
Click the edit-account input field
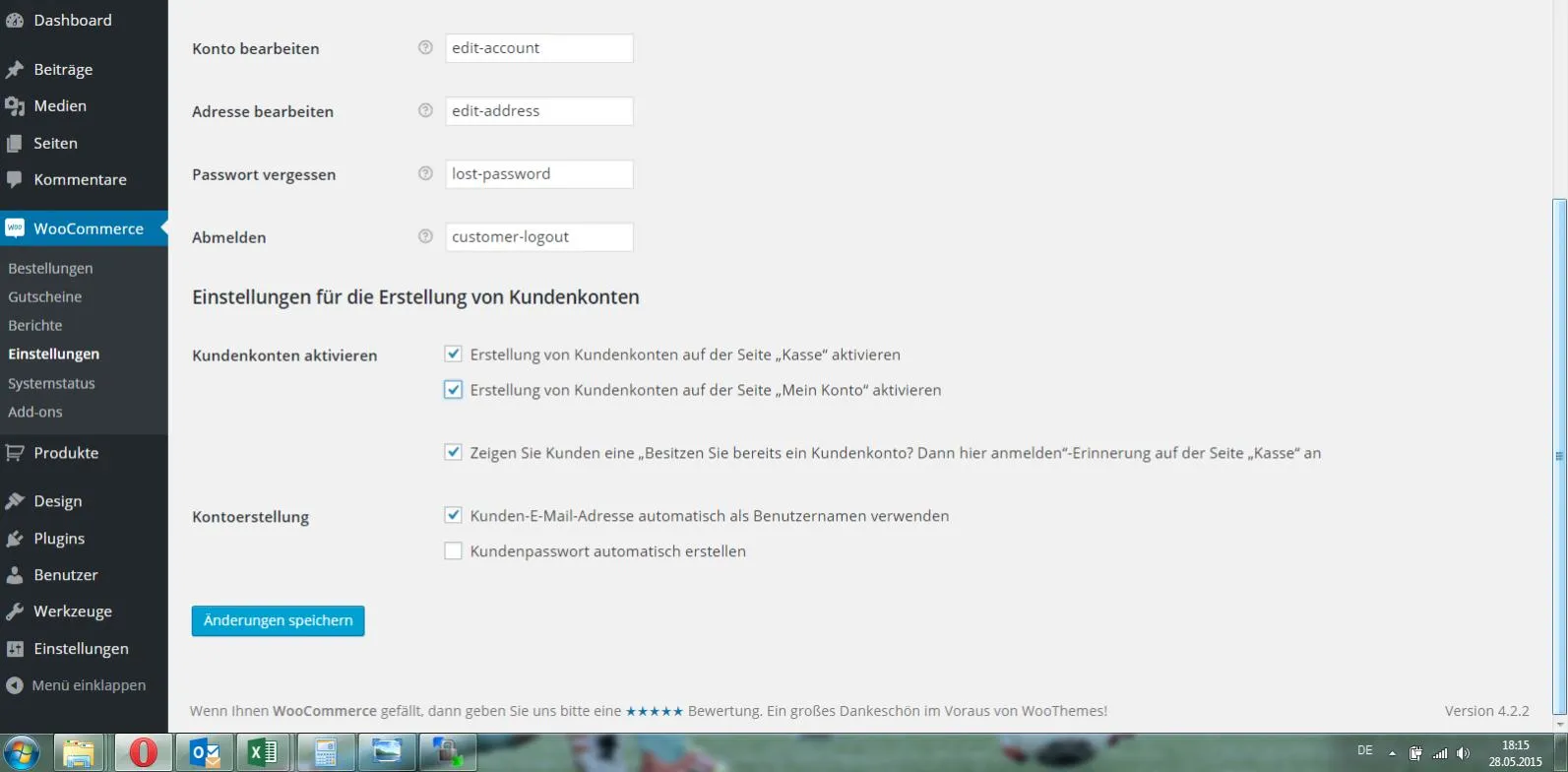[539, 48]
